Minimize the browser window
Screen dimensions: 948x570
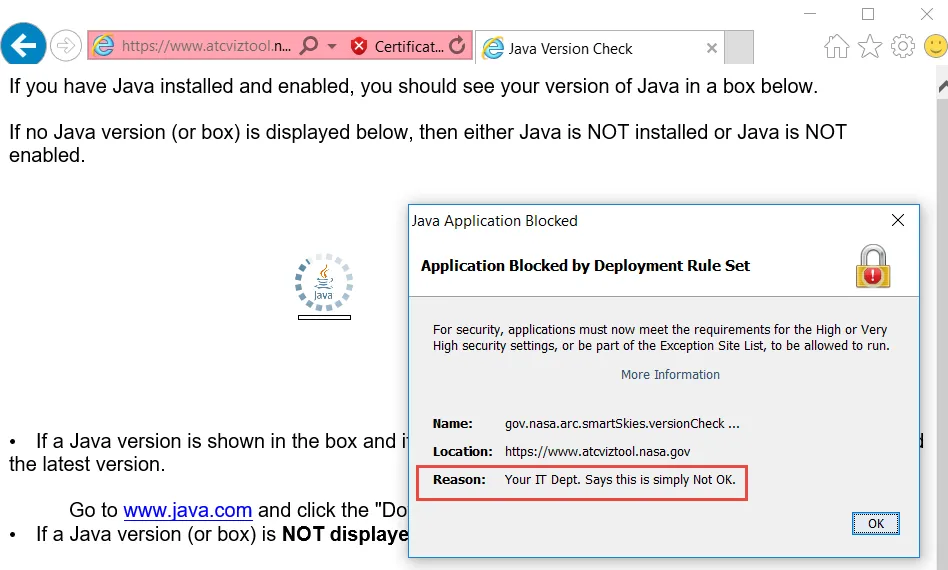click(810, 14)
